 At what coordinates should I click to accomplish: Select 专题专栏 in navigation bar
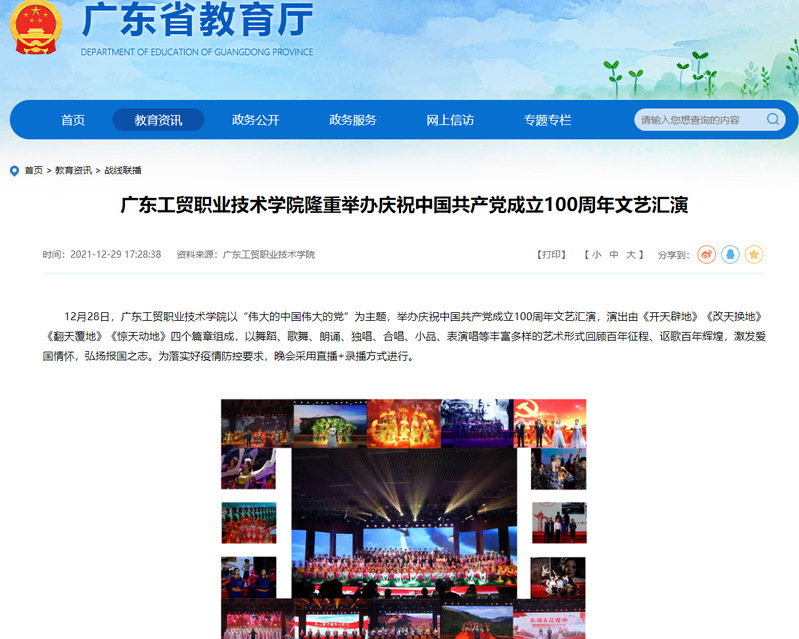click(x=548, y=120)
